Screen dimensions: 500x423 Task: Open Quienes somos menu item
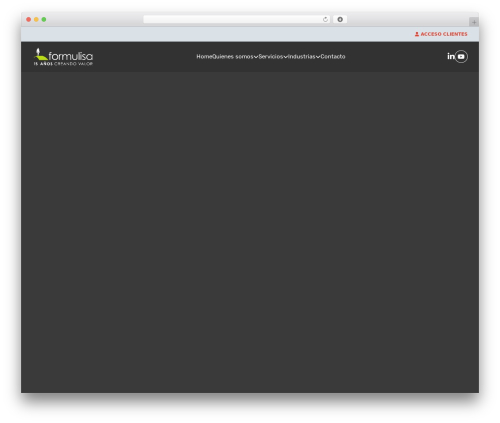[x=233, y=57]
